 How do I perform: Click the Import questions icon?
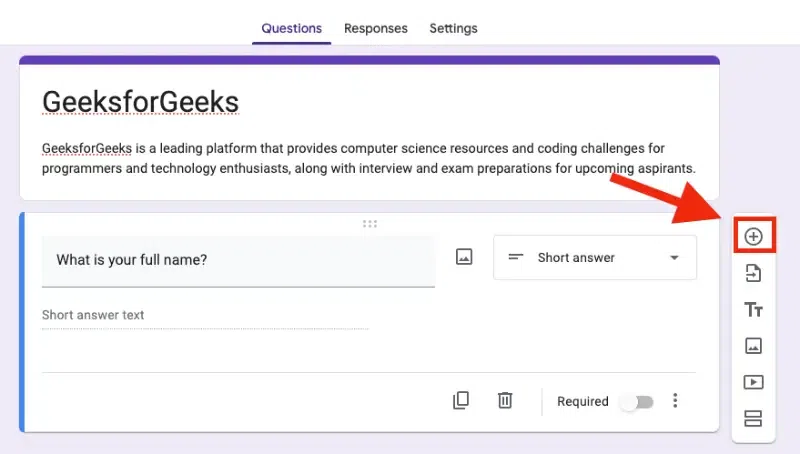click(754, 273)
